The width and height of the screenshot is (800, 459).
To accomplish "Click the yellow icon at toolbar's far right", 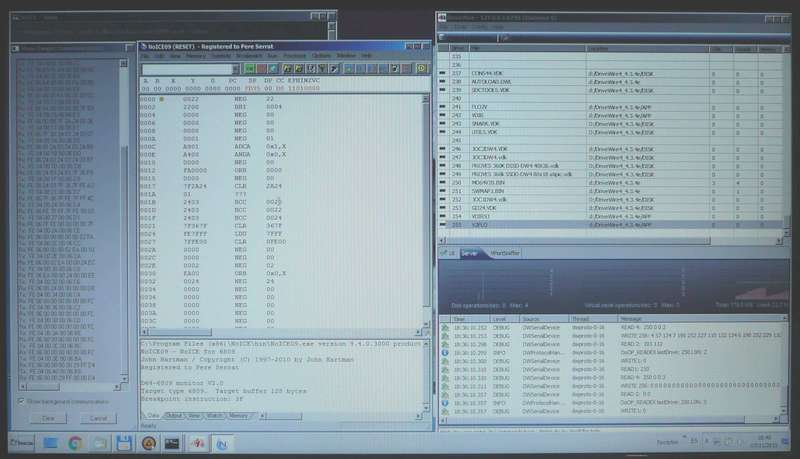I will tap(422, 68).
